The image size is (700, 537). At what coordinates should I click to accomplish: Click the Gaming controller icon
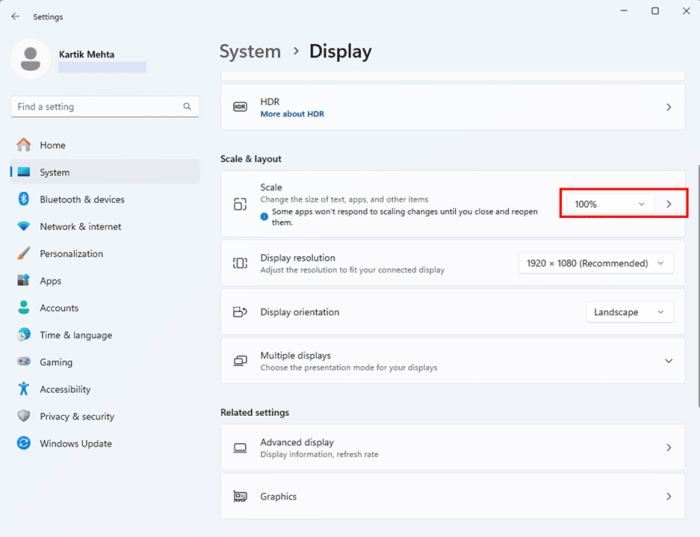point(24,362)
